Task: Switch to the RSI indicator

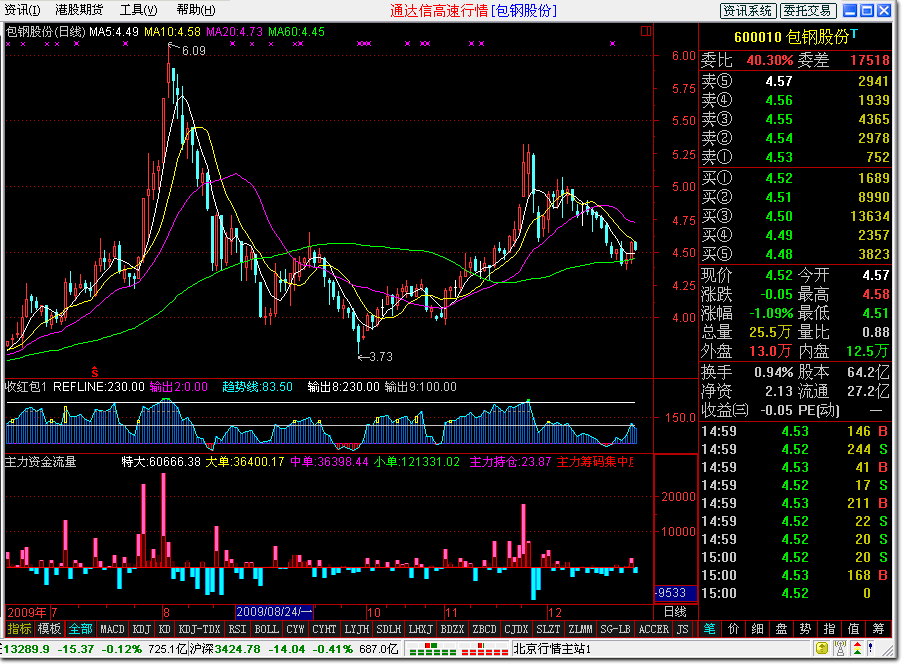Action: [x=237, y=629]
